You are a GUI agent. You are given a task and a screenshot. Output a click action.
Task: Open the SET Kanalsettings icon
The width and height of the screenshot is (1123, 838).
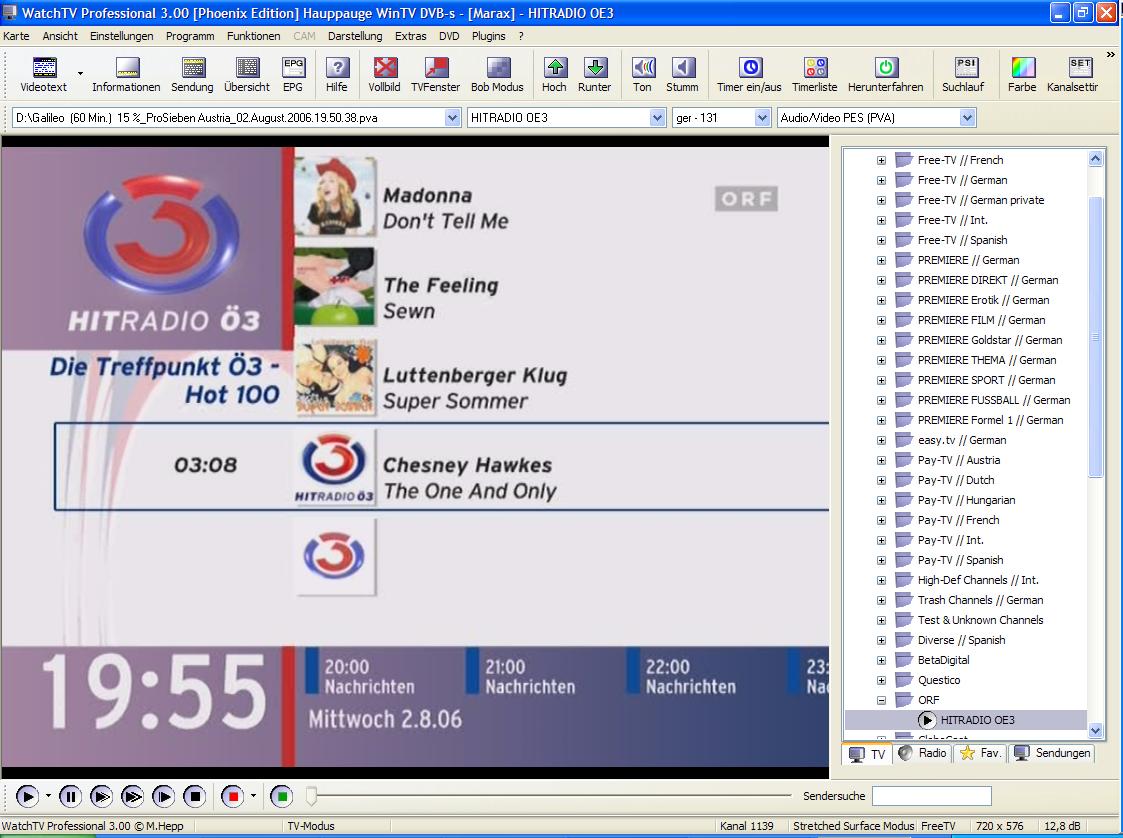pyautogui.click(x=1073, y=74)
